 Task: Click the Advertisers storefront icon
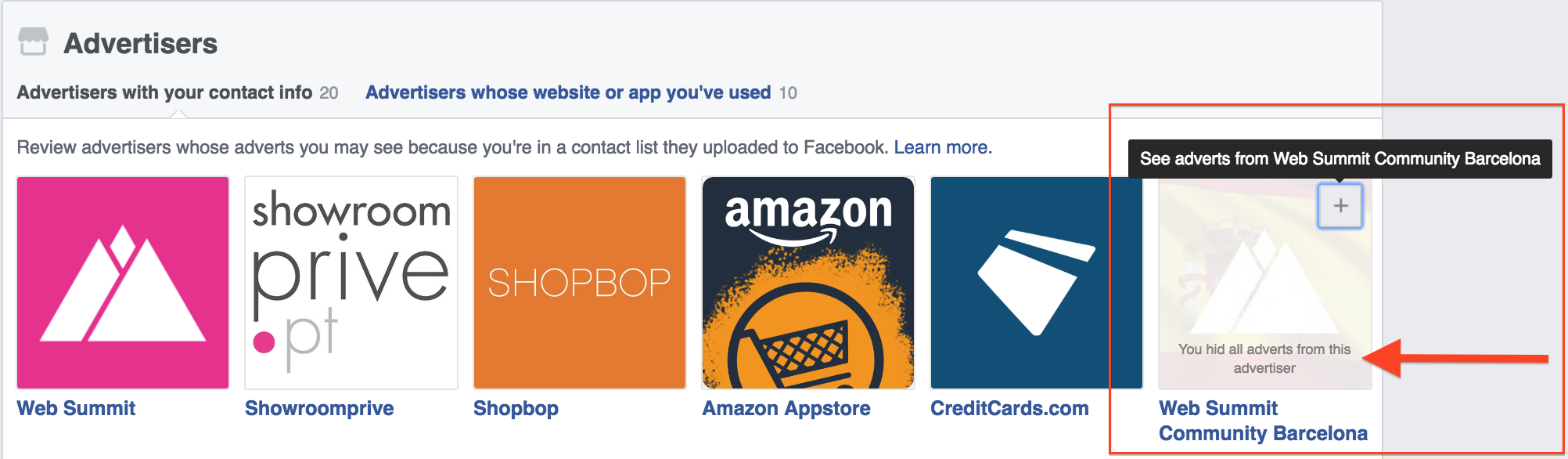(x=33, y=42)
